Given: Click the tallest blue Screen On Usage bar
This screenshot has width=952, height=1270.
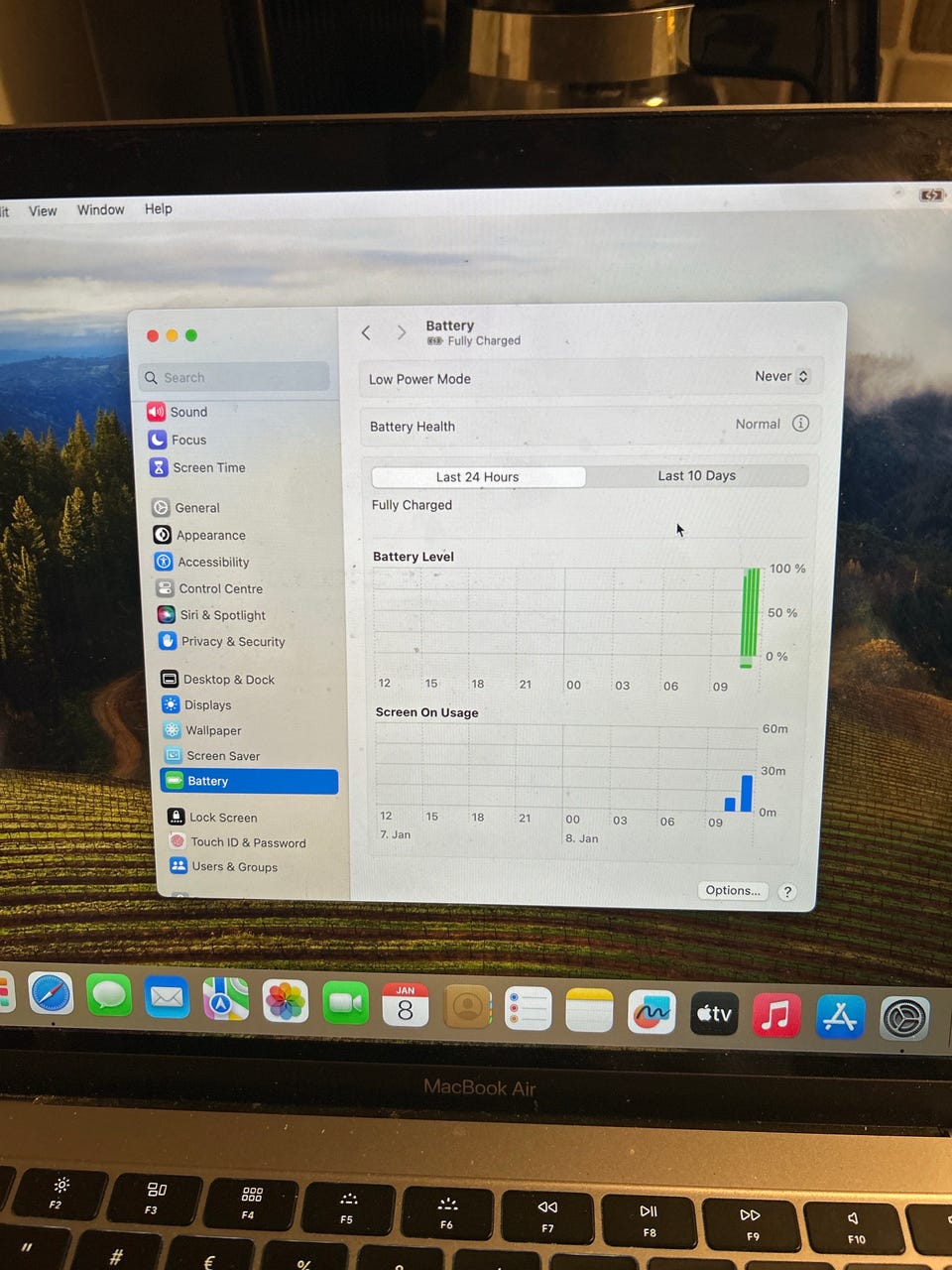Looking at the screenshot, I should 747,793.
